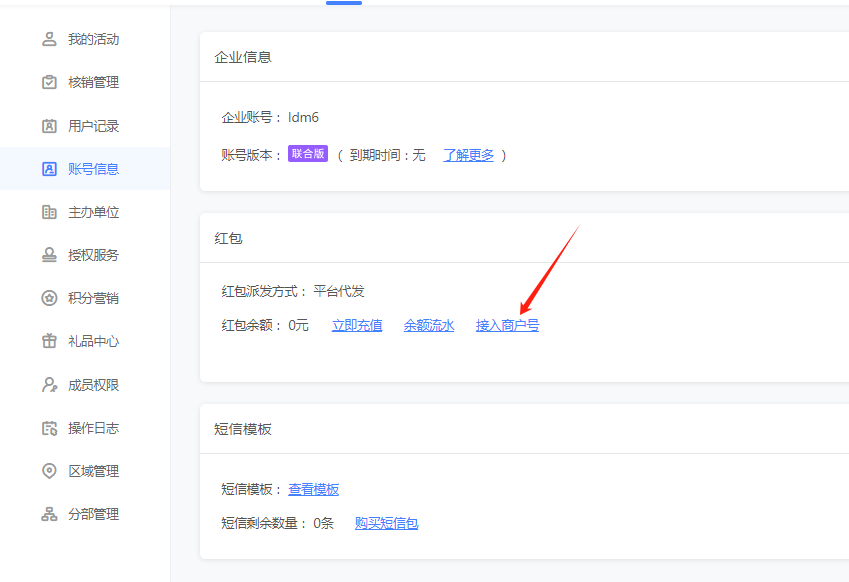Click the 成员权限 user-key icon

[49, 385]
